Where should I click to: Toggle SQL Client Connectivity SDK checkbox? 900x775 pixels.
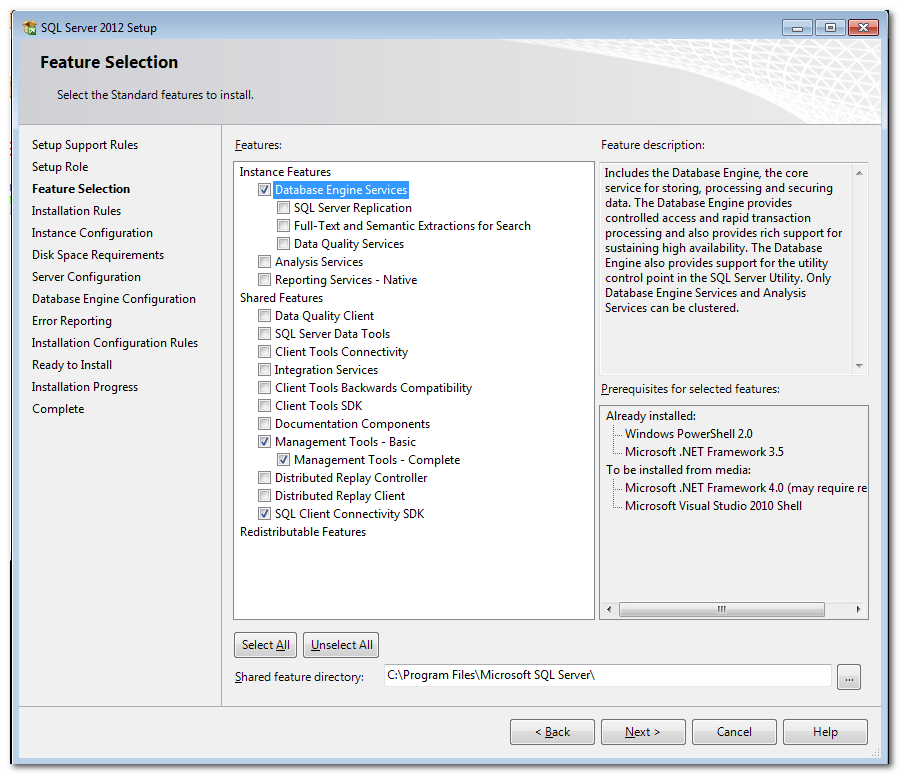pos(265,514)
